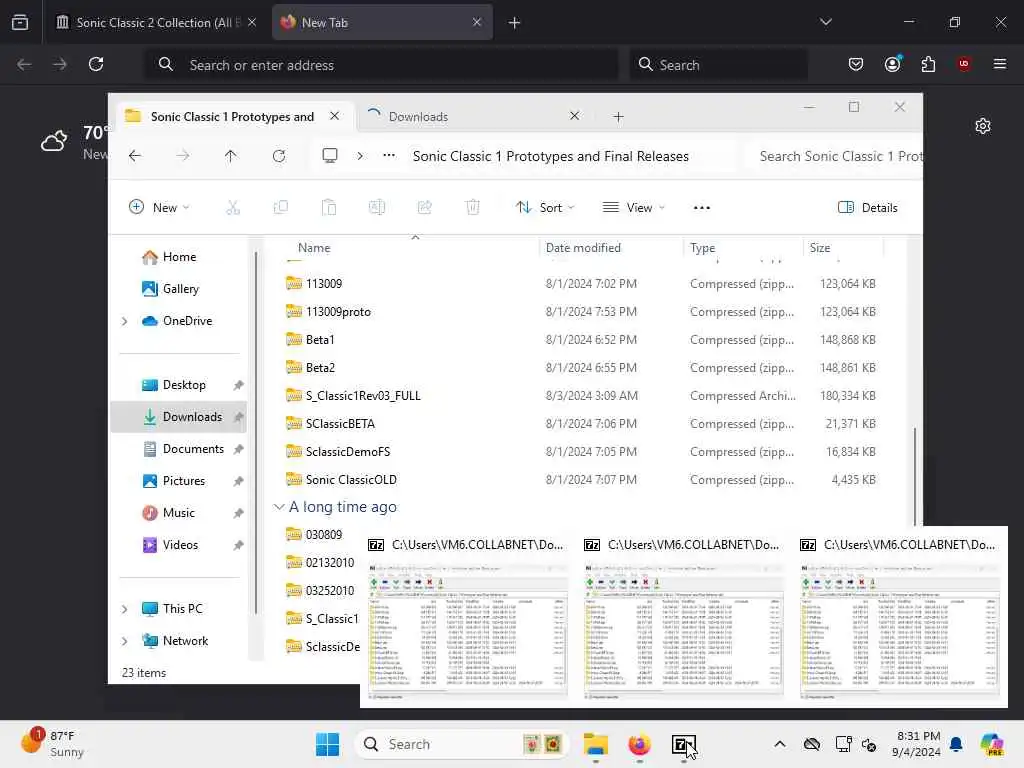Expand the Network tree node

124,641
